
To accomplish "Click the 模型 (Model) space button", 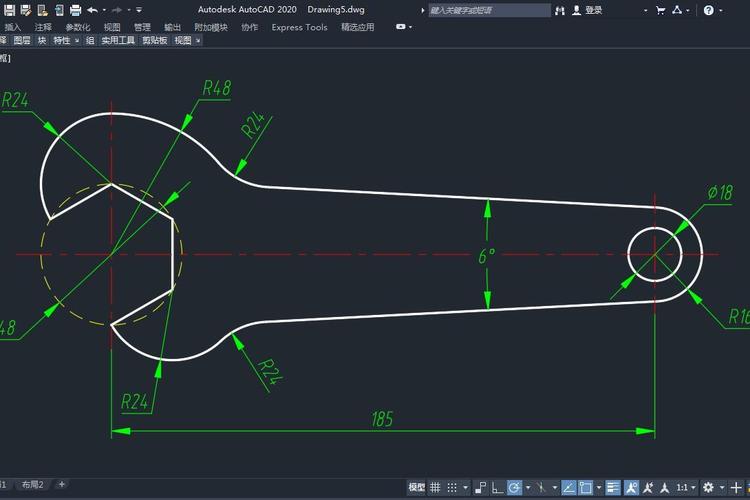I will tap(417, 488).
